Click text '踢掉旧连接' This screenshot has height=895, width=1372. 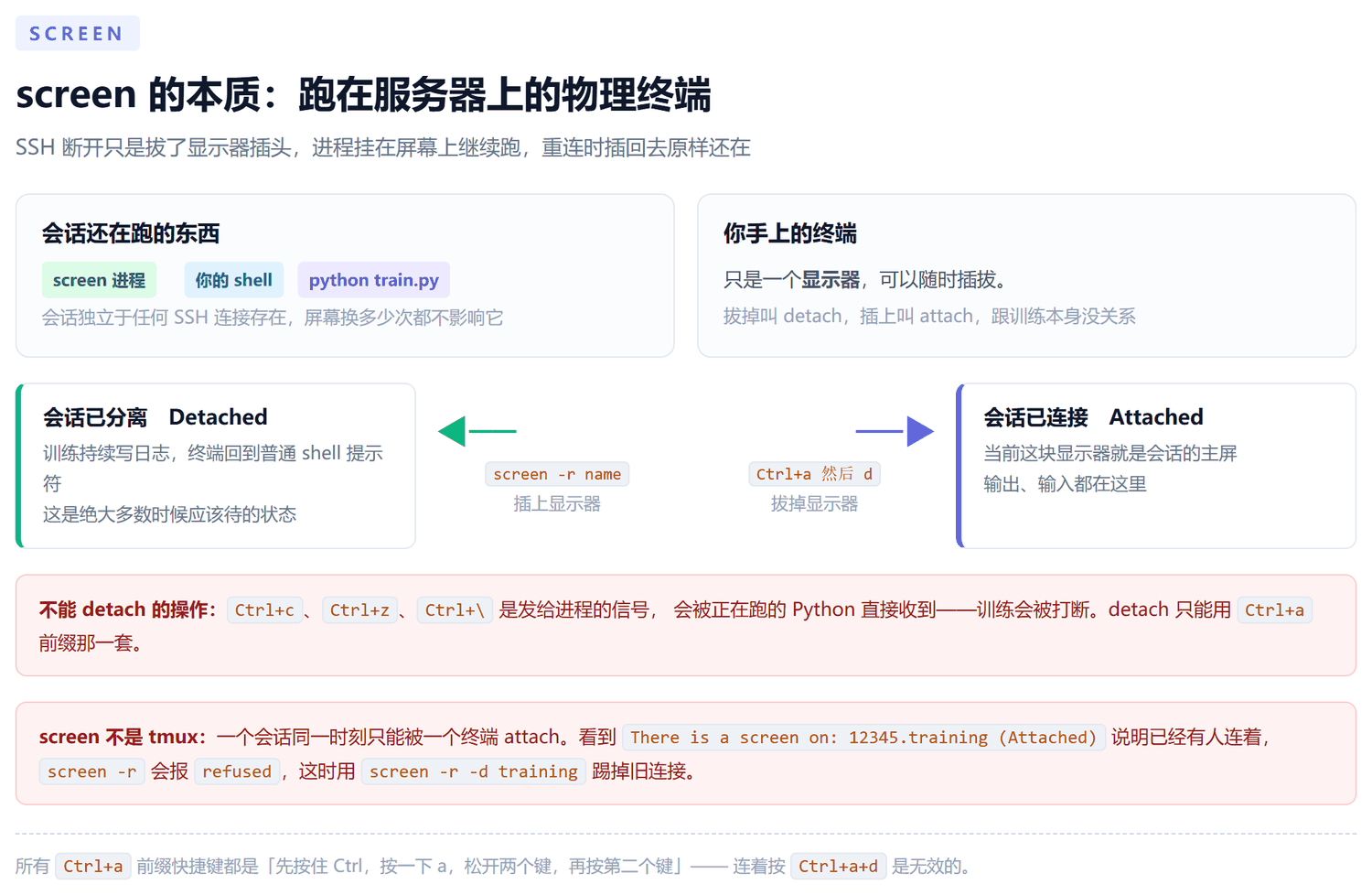click(x=639, y=771)
